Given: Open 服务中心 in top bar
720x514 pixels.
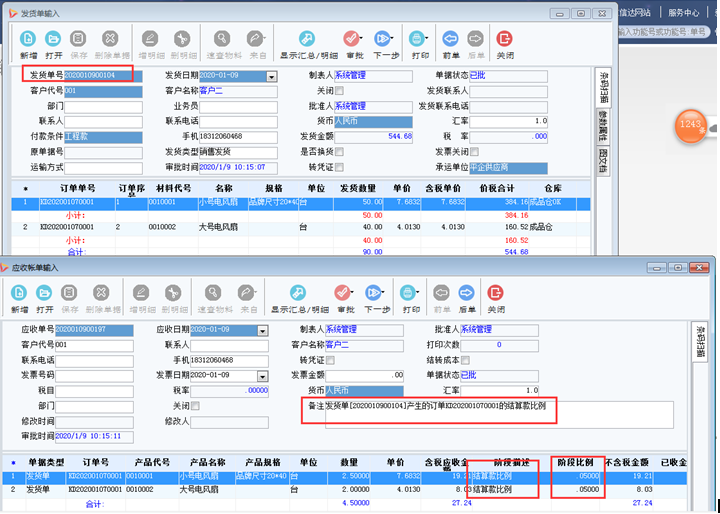Looking at the screenshot, I should [683, 13].
